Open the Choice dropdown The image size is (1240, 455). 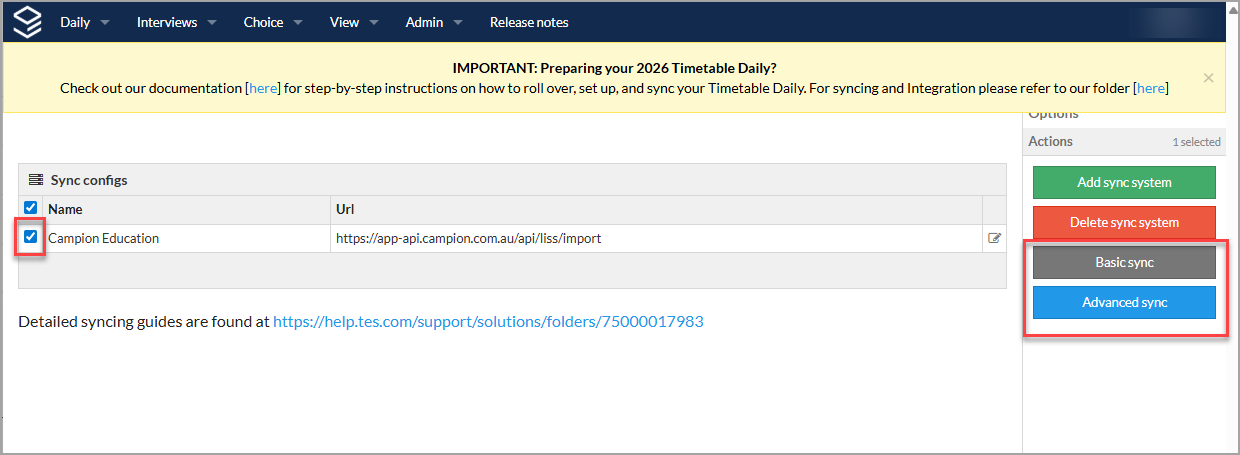coord(273,22)
